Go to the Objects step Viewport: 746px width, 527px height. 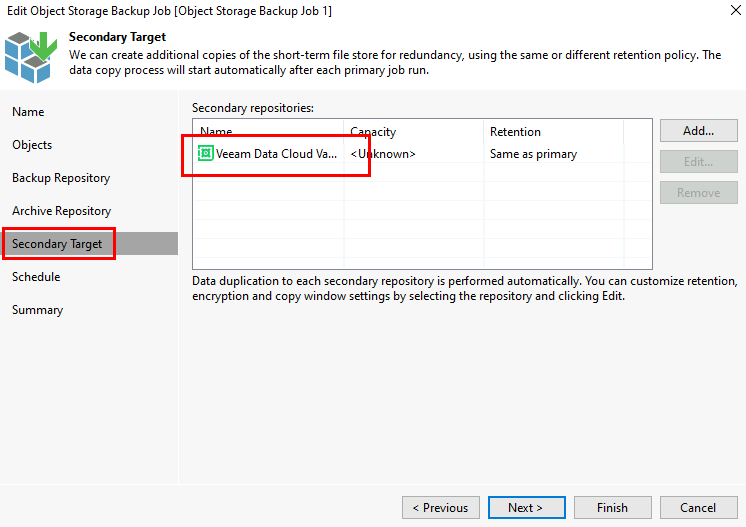pyautogui.click(x=32, y=145)
